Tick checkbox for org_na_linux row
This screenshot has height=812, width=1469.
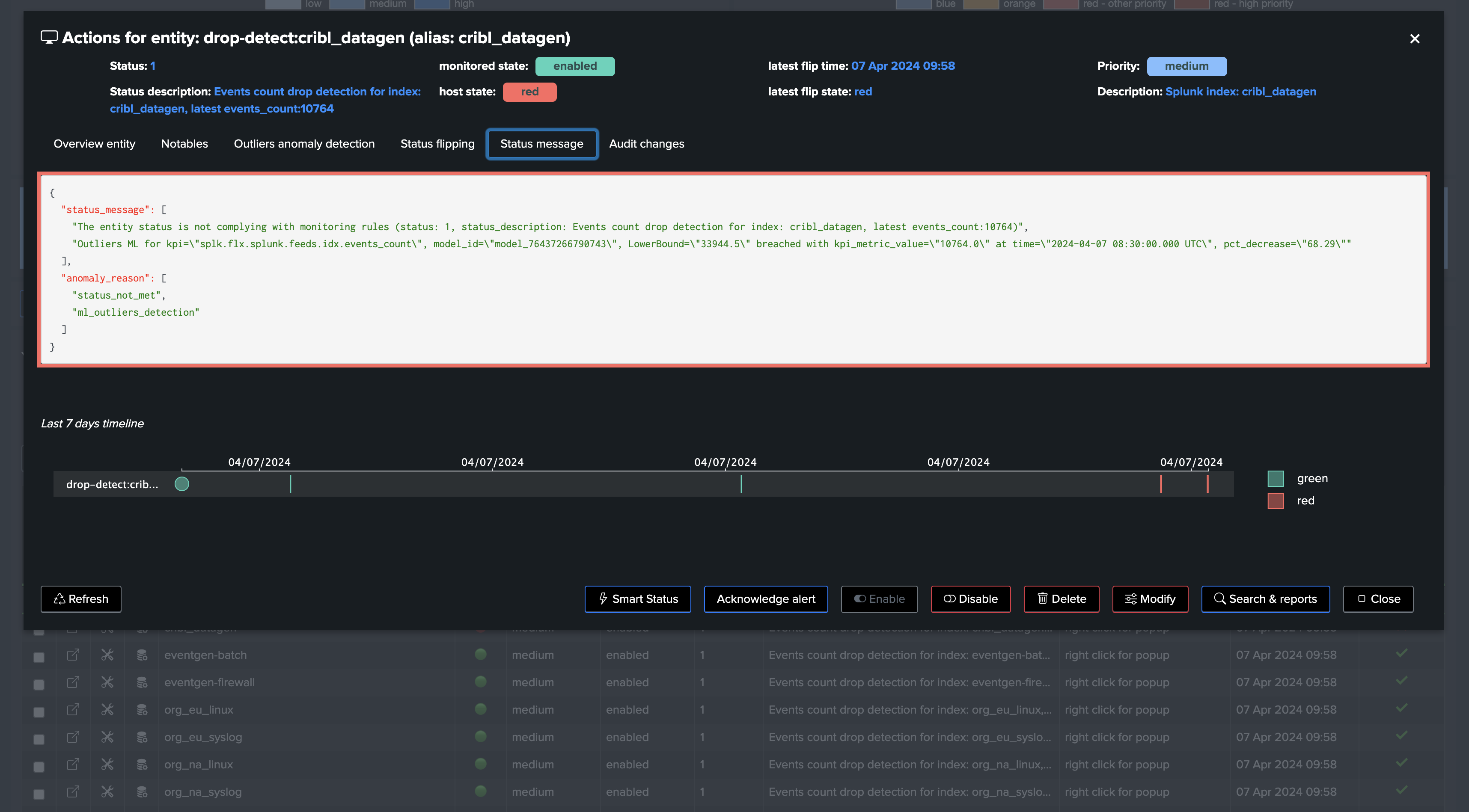point(39,766)
